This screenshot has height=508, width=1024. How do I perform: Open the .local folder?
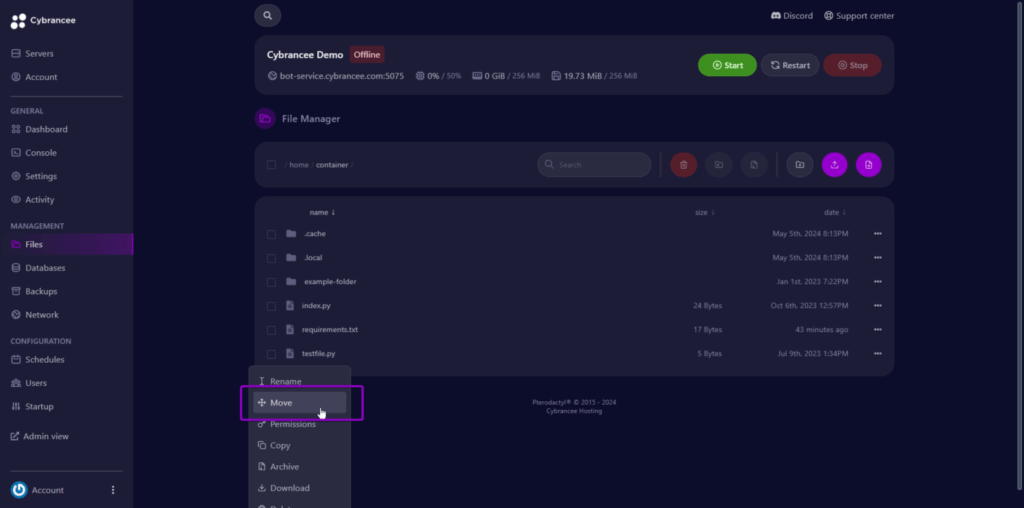coord(313,258)
